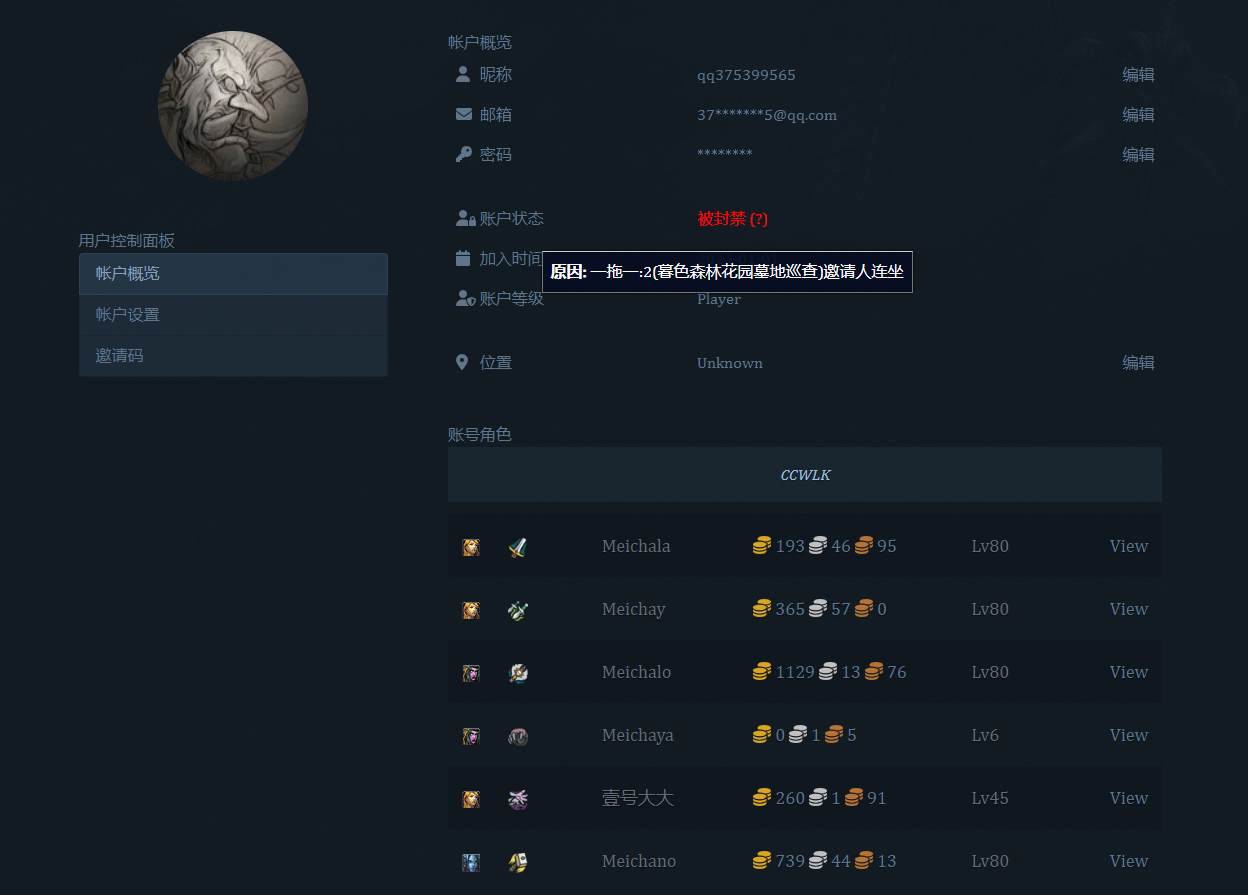This screenshot has height=895, width=1248.
Task: Click the class icon beside 壹号大大
Action: pyautogui.click(x=517, y=799)
